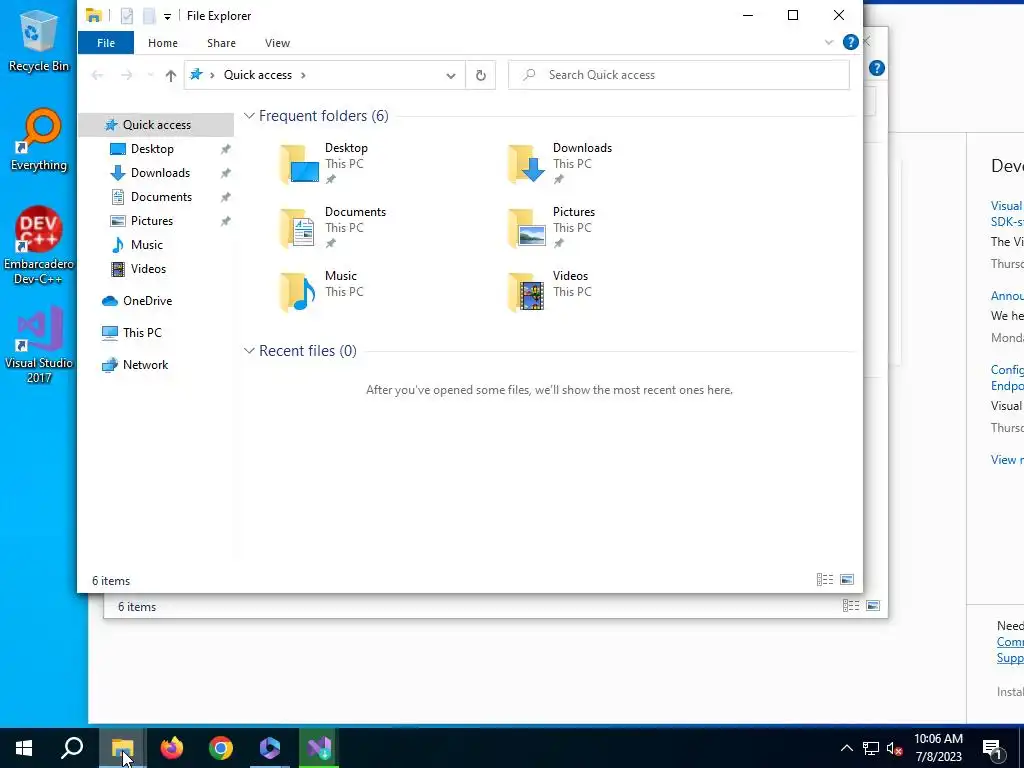Click the Search Quick access field

pos(679,75)
